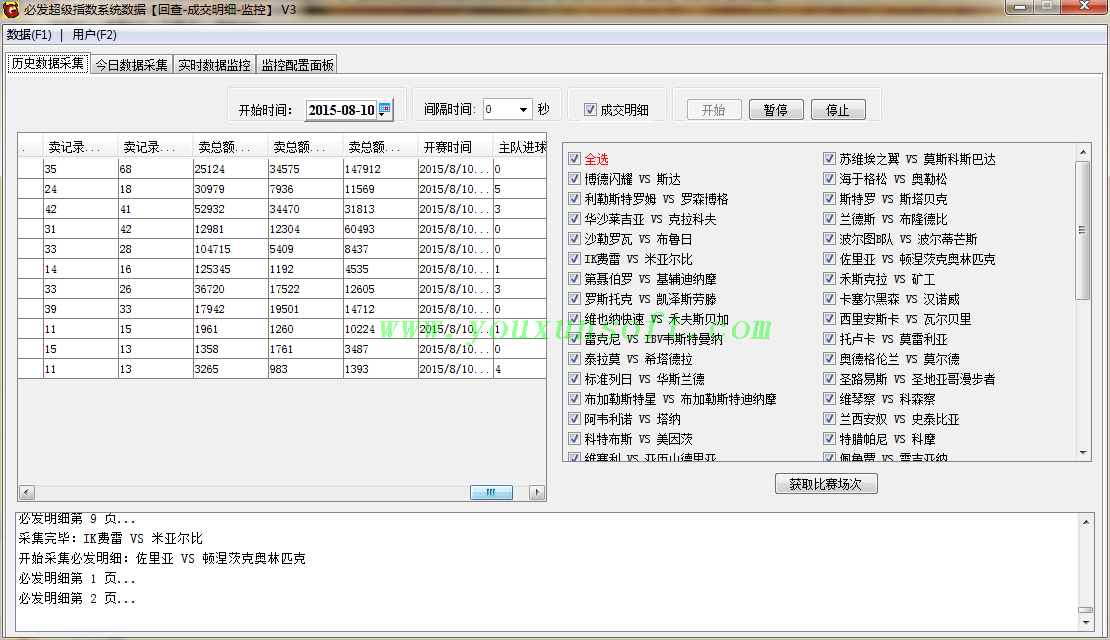Toggle the 华沙莱吉亚 VS 克拉科夫 checkbox
The width and height of the screenshot is (1110, 640).
tap(574, 219)
